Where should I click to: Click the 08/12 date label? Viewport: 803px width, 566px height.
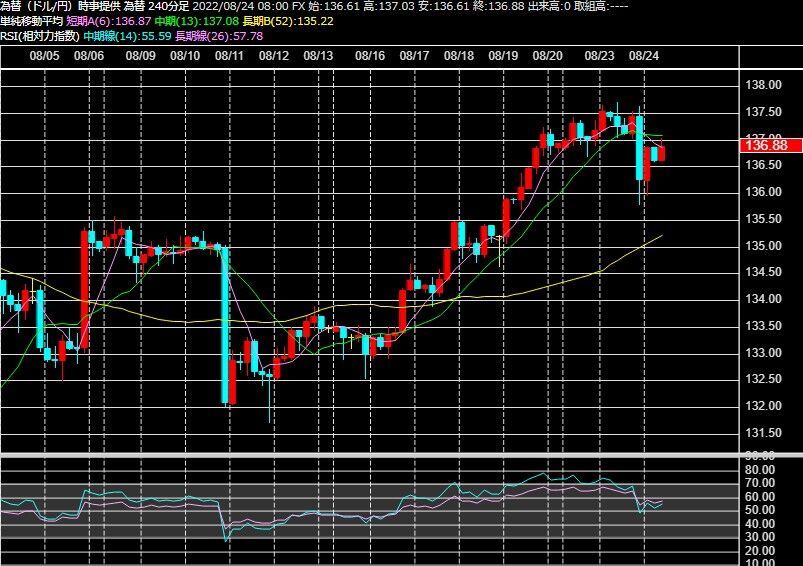pos(273,56)
